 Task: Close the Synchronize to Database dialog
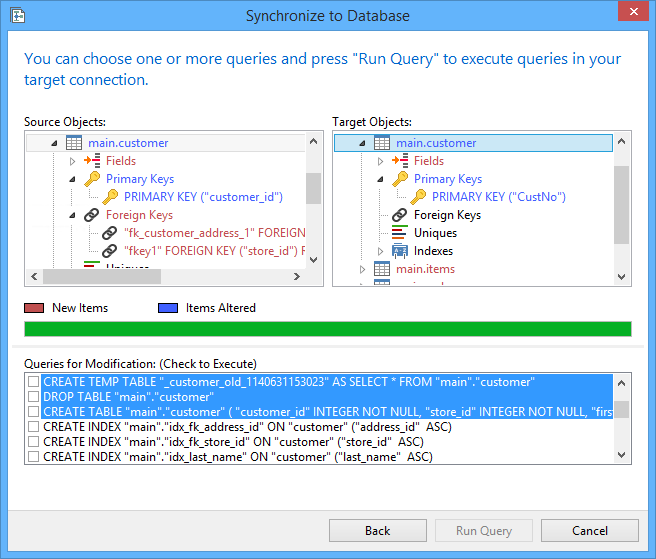[633, 11]
